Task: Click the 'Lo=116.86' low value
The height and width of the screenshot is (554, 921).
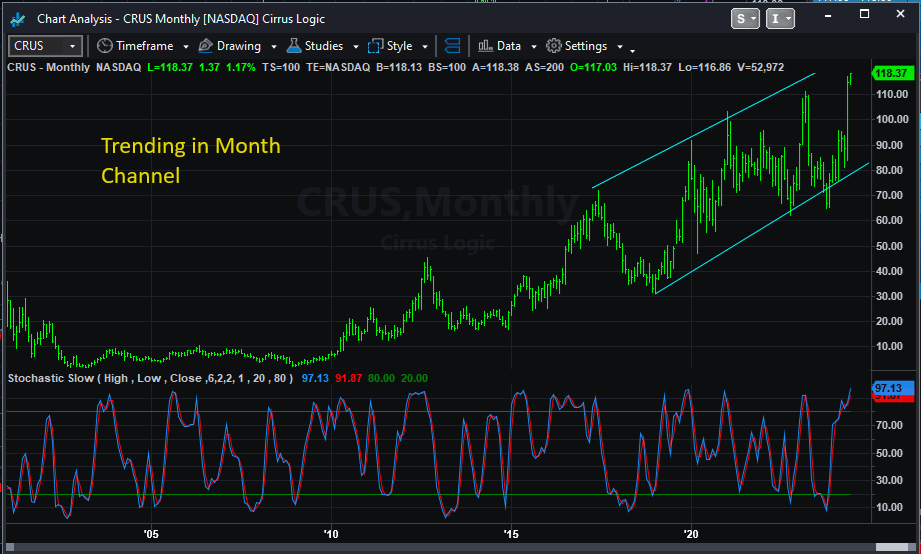Action: tap(704, 67)
